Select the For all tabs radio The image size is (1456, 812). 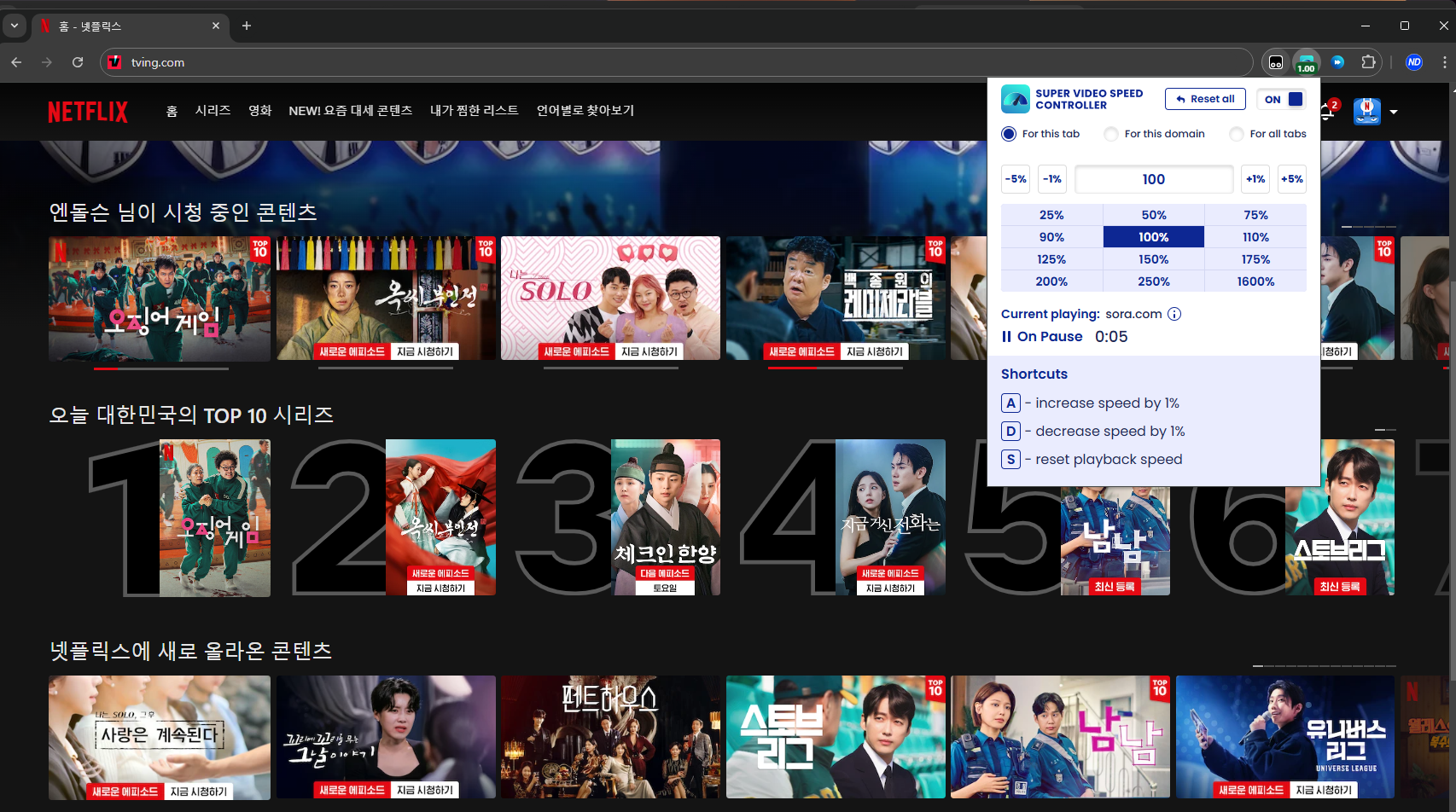coord(1236,134)
